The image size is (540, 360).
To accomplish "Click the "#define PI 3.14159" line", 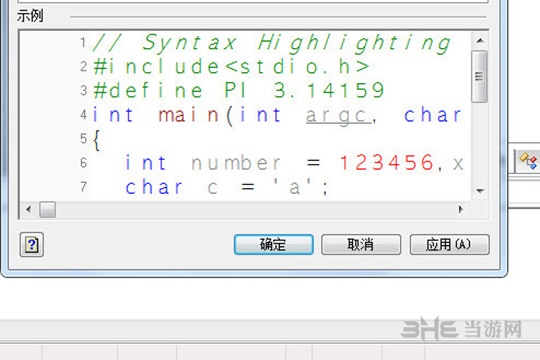I will click(x=239, y=91).
